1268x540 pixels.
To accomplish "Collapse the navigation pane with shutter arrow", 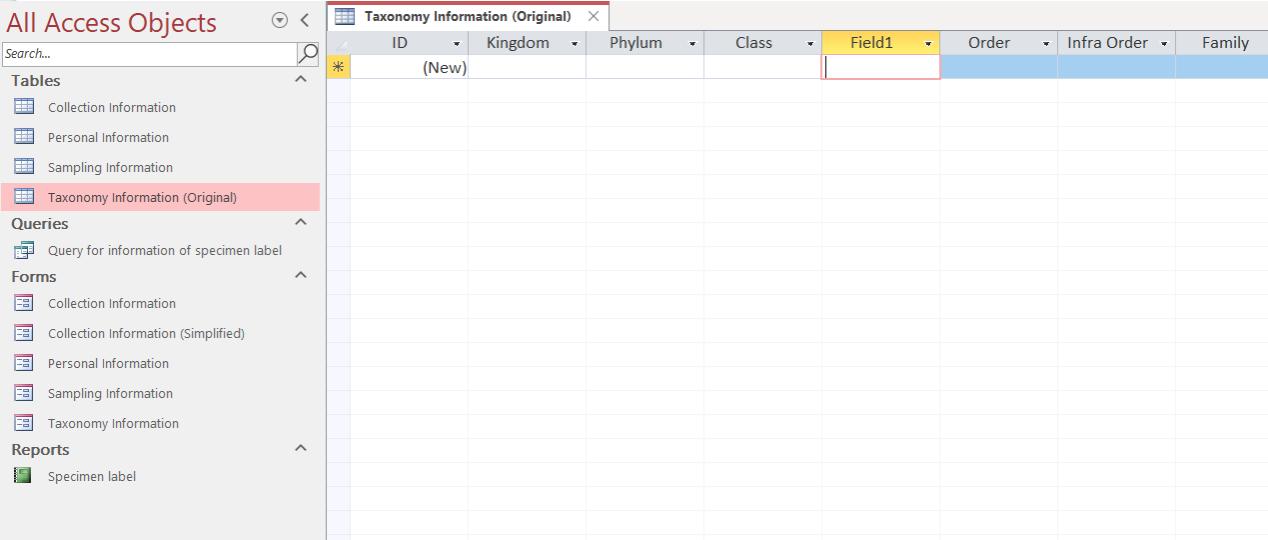I will click(305, 21).
